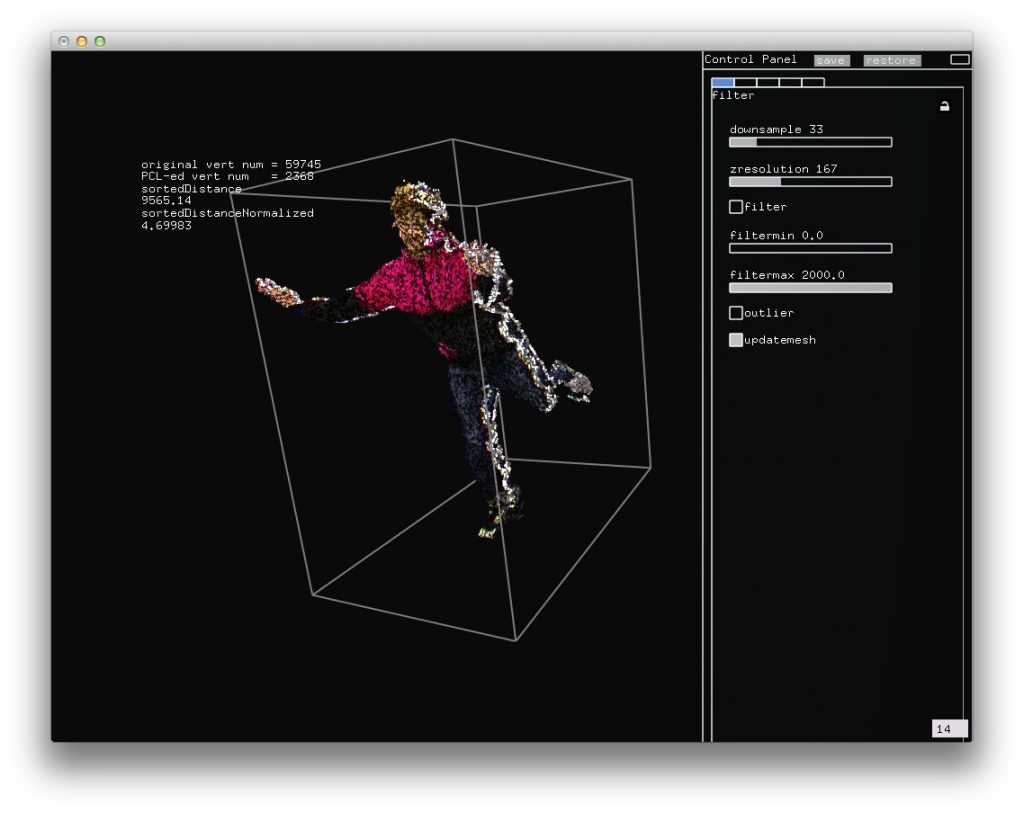Click the downsample slider track
This screenshot has height=813, width=1024.
(x=810, y=142)
